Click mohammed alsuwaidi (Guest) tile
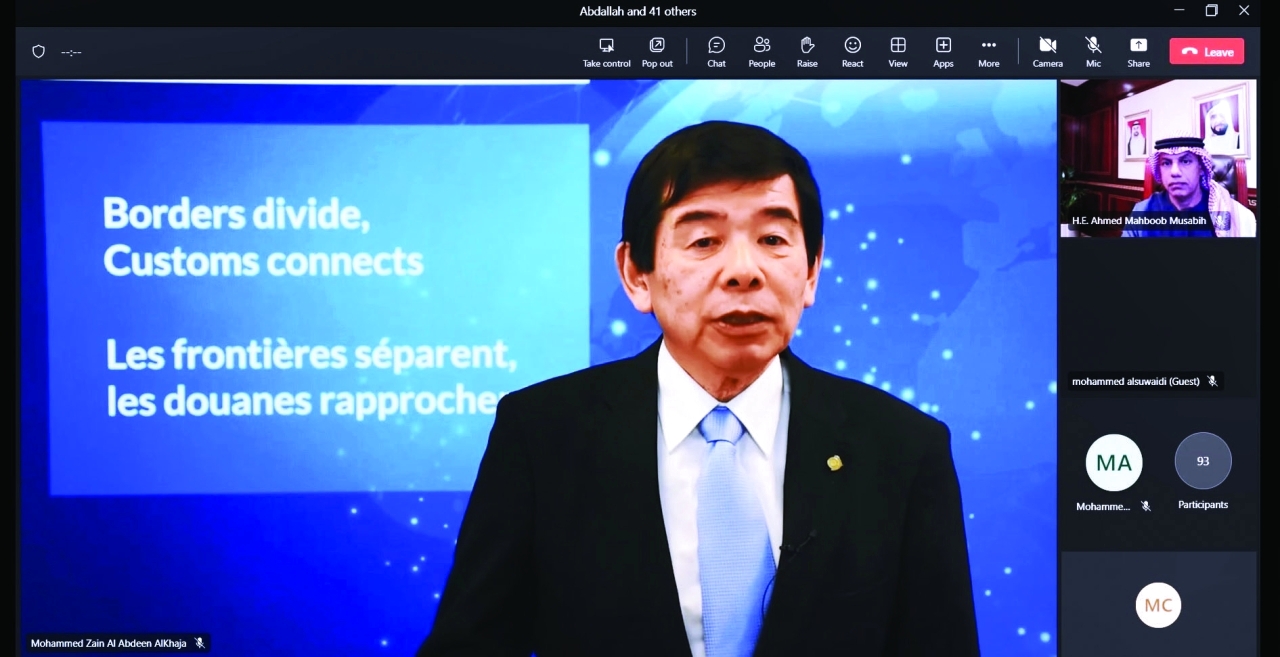The image size is (1280, 657). pyautogui.click(x=1158, y=320)
